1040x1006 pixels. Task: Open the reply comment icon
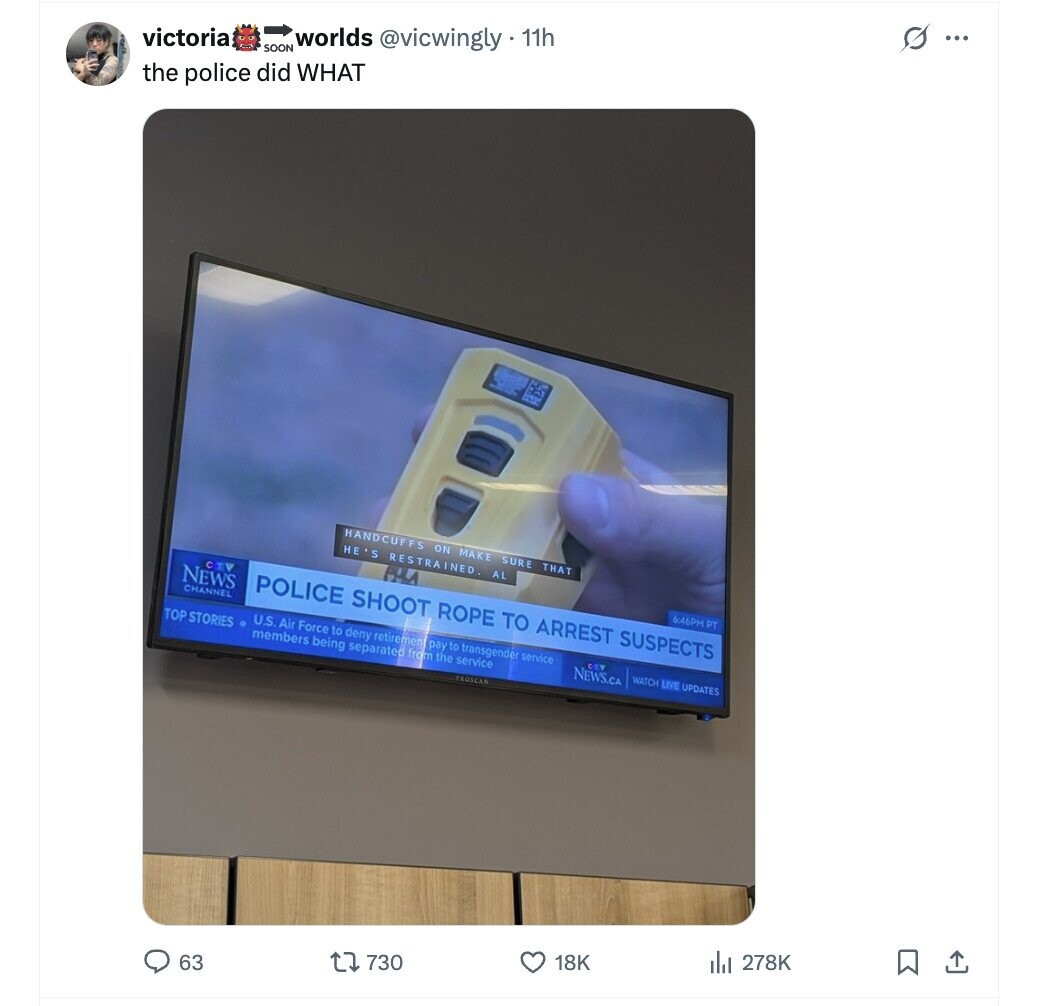pos(157,962)
